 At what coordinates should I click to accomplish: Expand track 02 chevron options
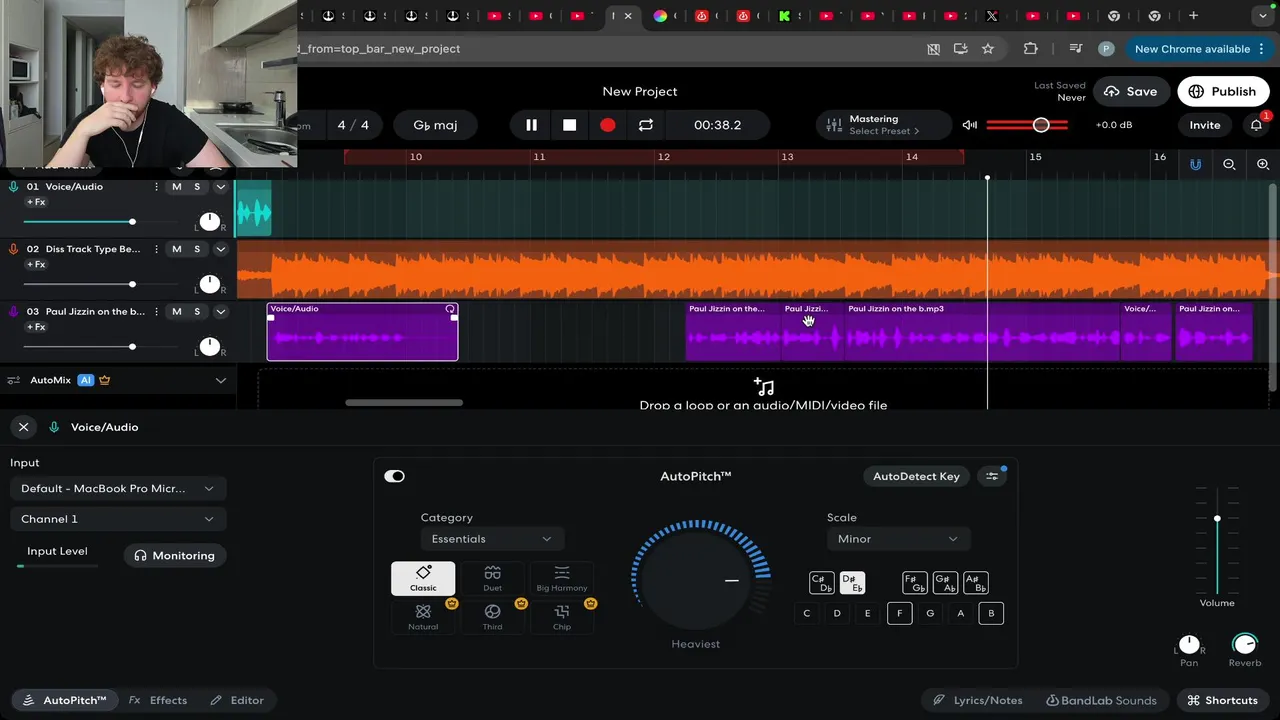(x=221, y=249)
